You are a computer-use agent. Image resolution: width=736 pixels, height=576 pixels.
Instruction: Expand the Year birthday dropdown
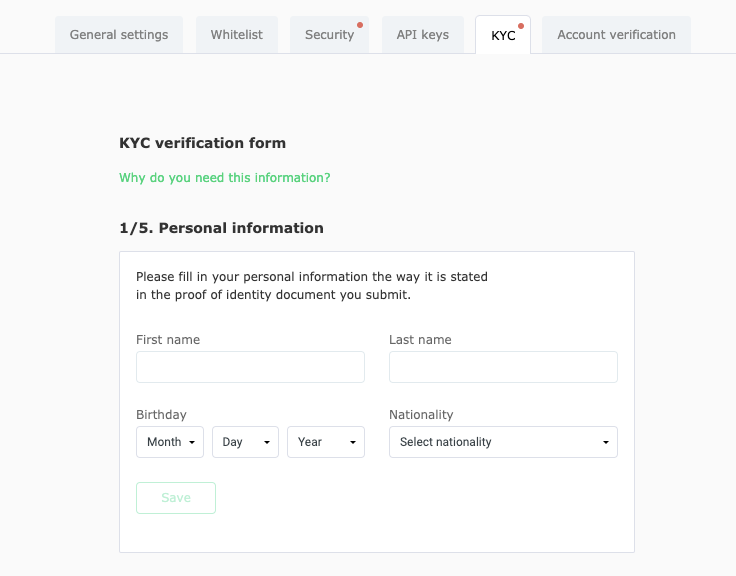coord(326,442)
